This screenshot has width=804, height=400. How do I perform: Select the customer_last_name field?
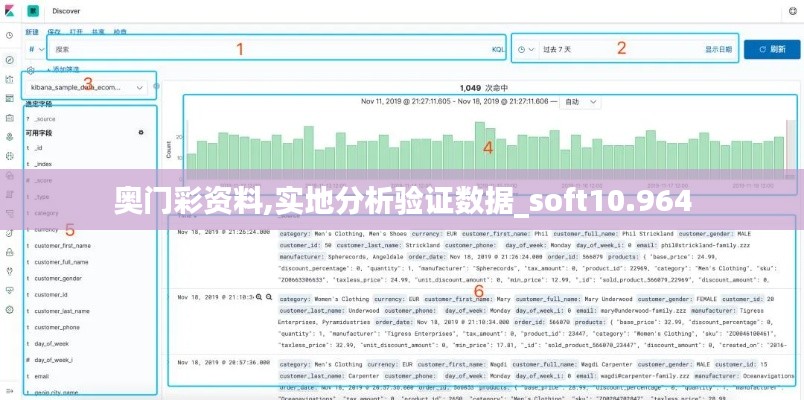click(62, 311)
